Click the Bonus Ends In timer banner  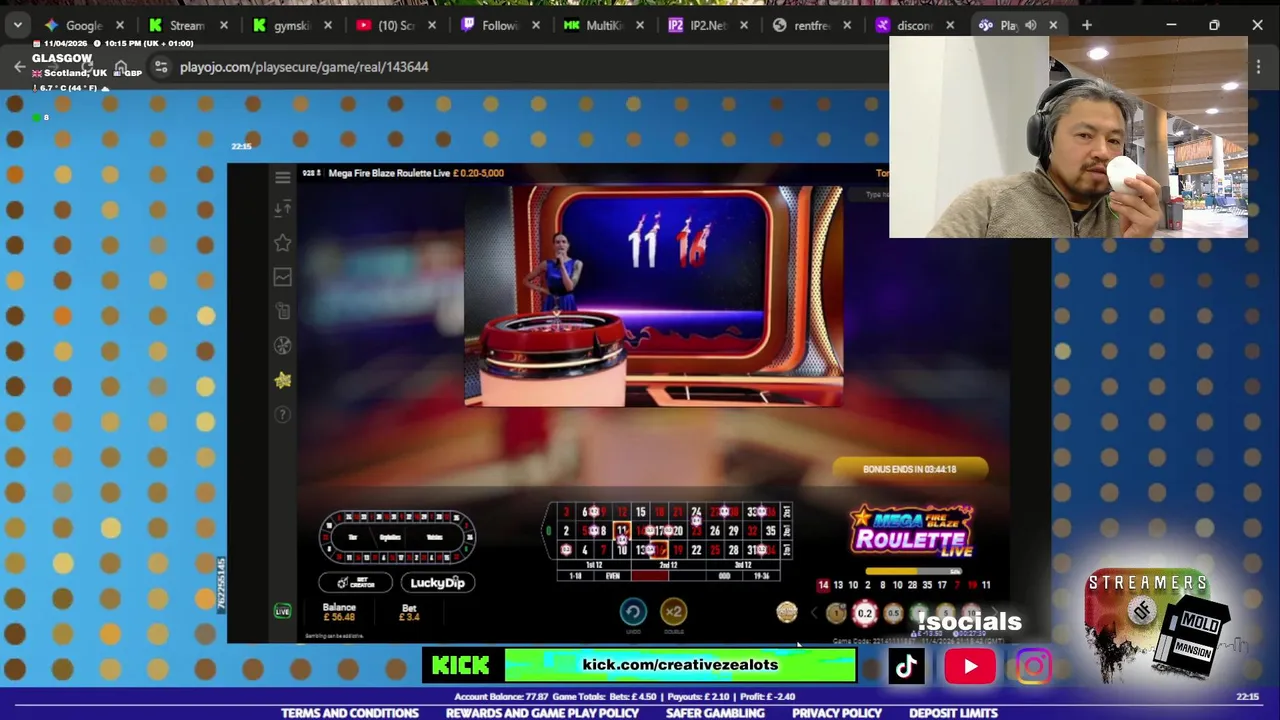click(910, 469)
